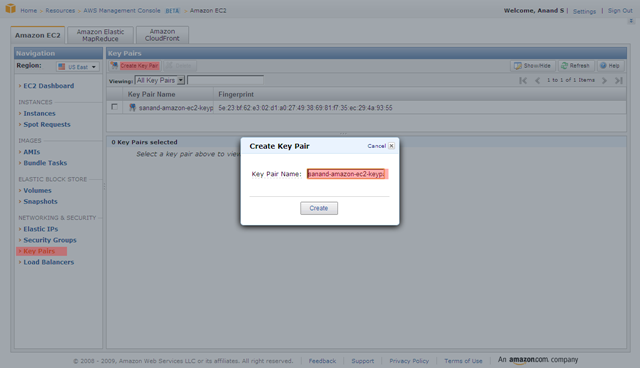Viewport: 640px width, 368px height.
Task: Click the Support footer link
Action: click(x=362, y=361)
